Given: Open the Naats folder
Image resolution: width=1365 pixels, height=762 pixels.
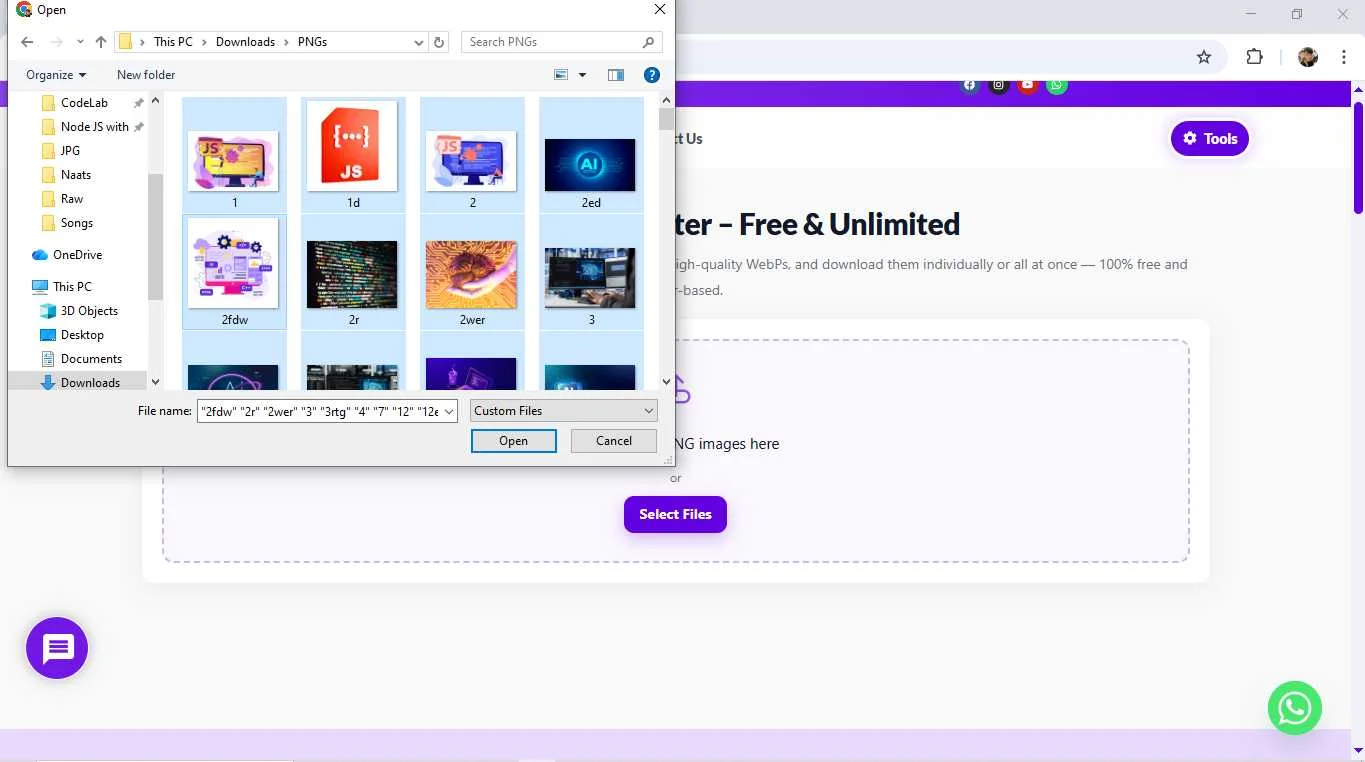Looking at the screenshot, I should click(76, 175).
